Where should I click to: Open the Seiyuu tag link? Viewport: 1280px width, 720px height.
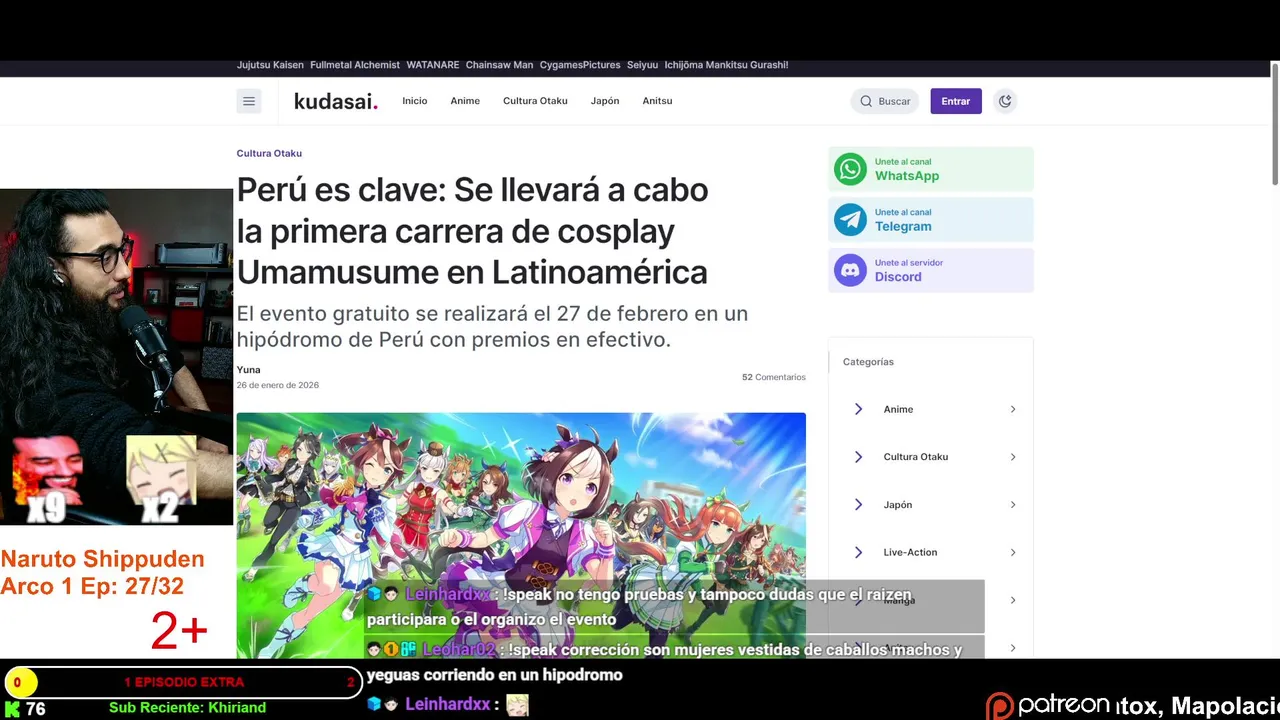pyautogui.click(x=643, y=65)
